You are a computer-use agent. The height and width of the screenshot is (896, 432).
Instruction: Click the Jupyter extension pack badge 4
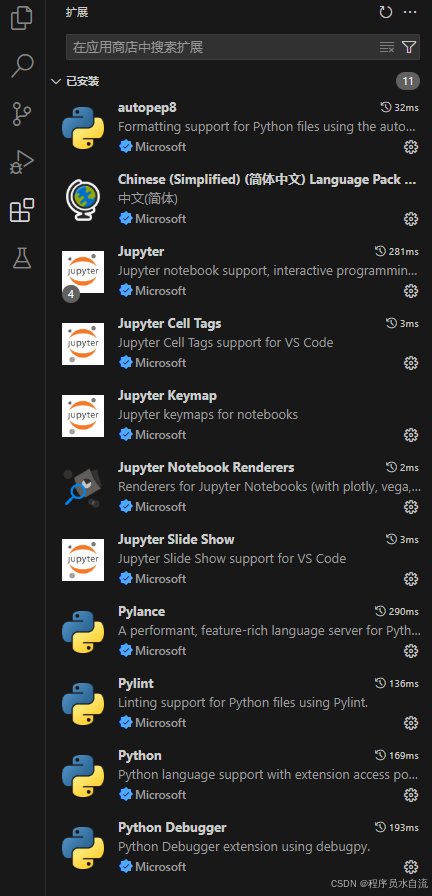click(x=71, y=294)
